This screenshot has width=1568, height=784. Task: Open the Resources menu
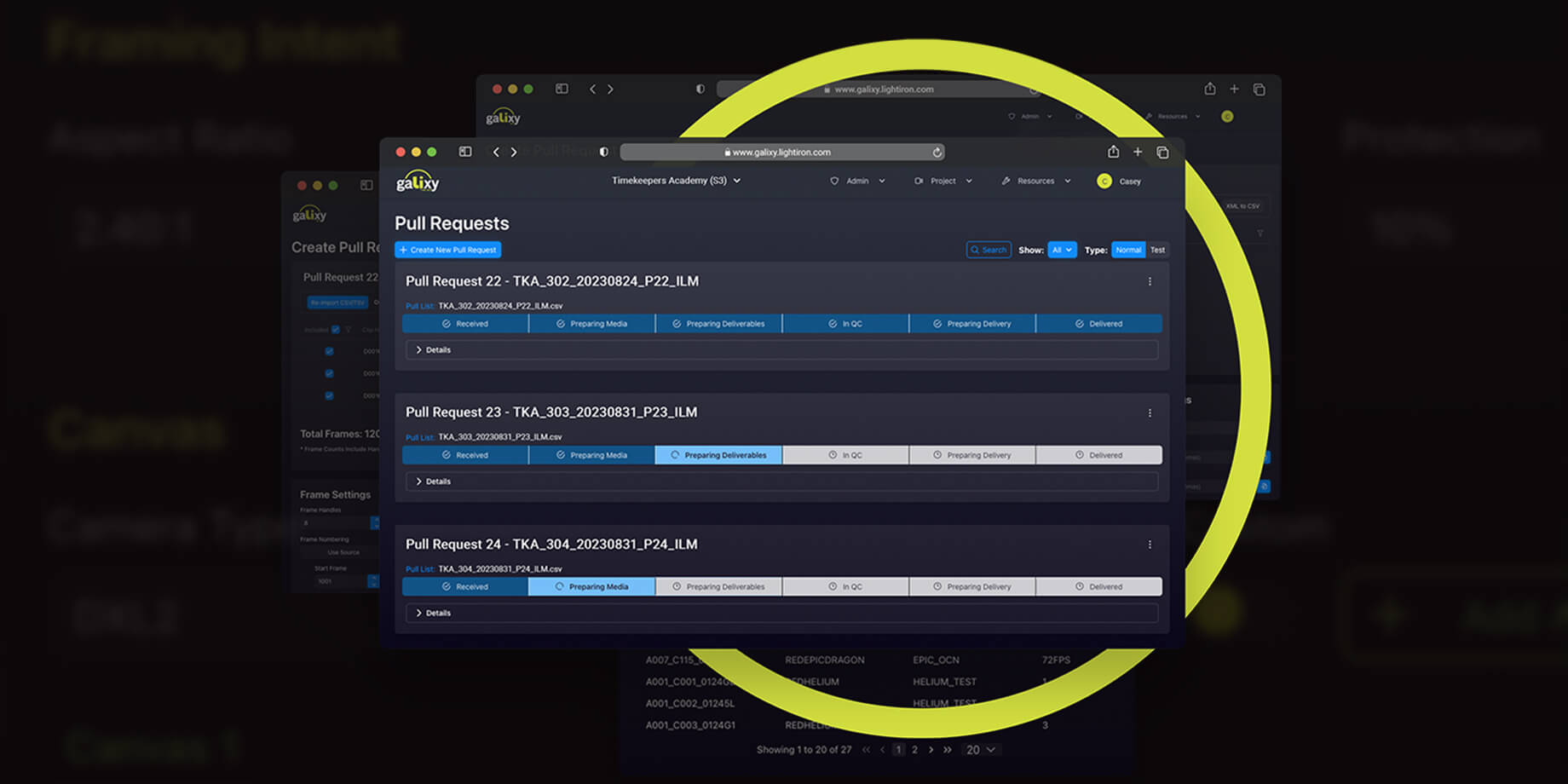tap(1035, 181)
